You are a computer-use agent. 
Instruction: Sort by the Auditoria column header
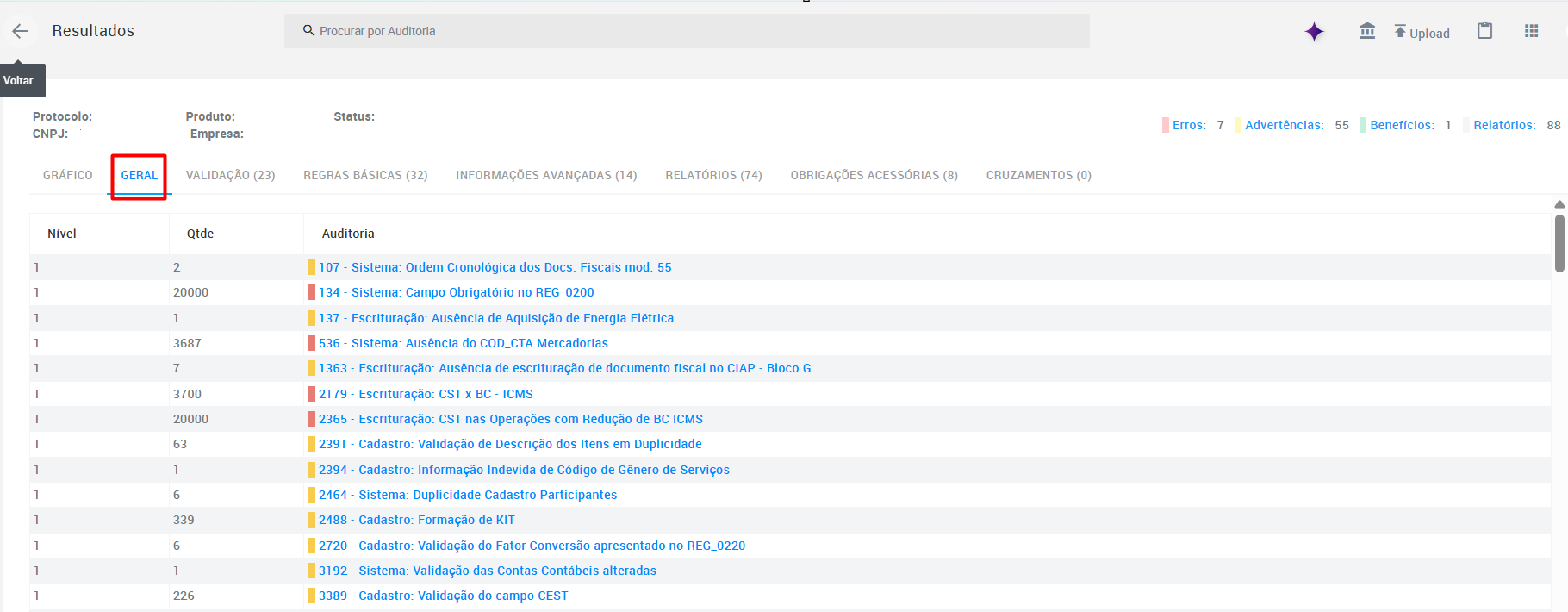tap(348, 234)
